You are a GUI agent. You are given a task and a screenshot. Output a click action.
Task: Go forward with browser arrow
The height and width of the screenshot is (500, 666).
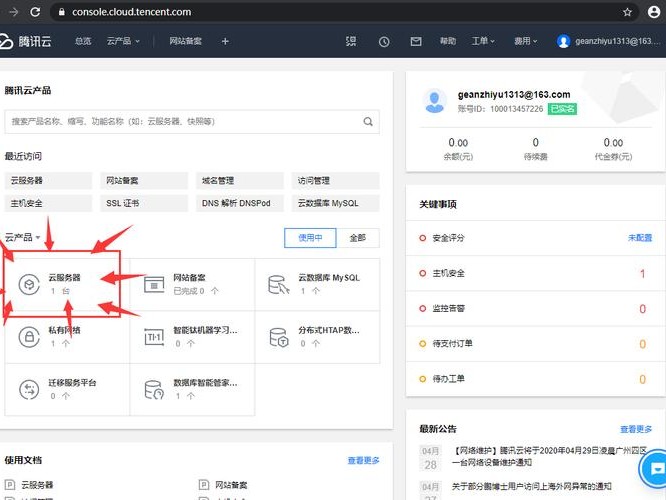(x=14, y=12)
